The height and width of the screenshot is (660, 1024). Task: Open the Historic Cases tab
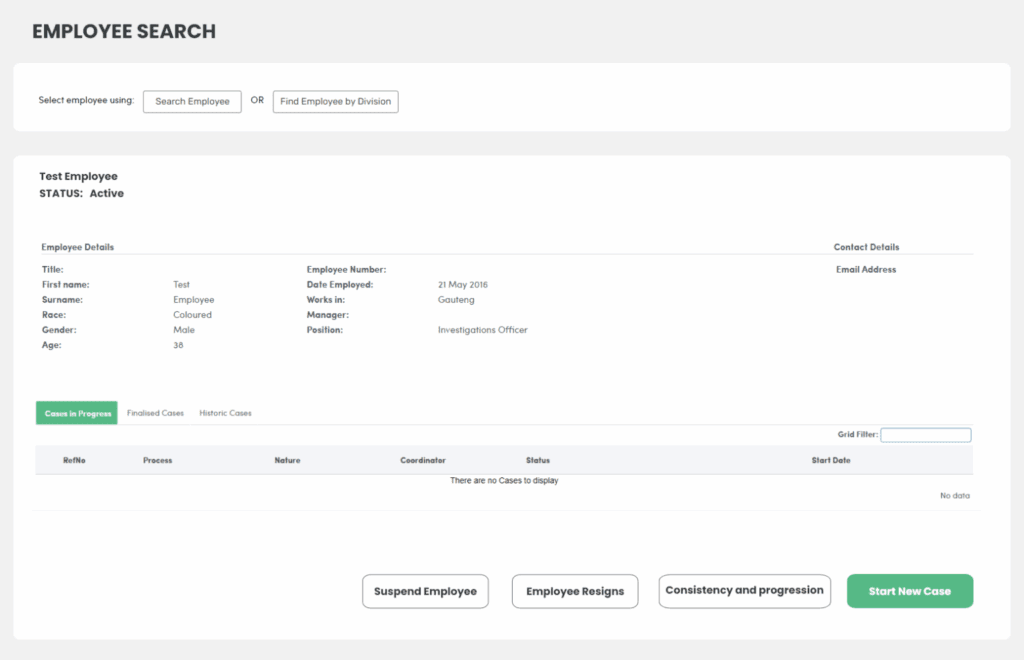225,413
